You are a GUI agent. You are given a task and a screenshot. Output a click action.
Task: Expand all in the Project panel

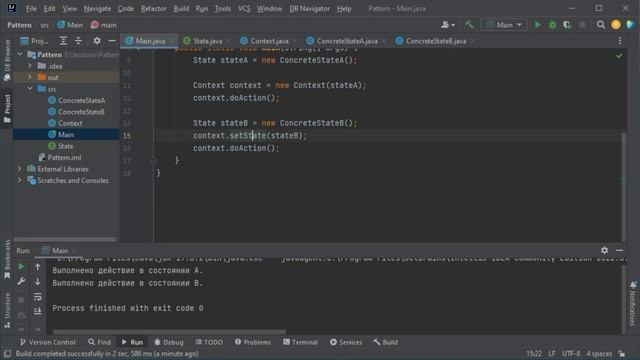[63, 41]
